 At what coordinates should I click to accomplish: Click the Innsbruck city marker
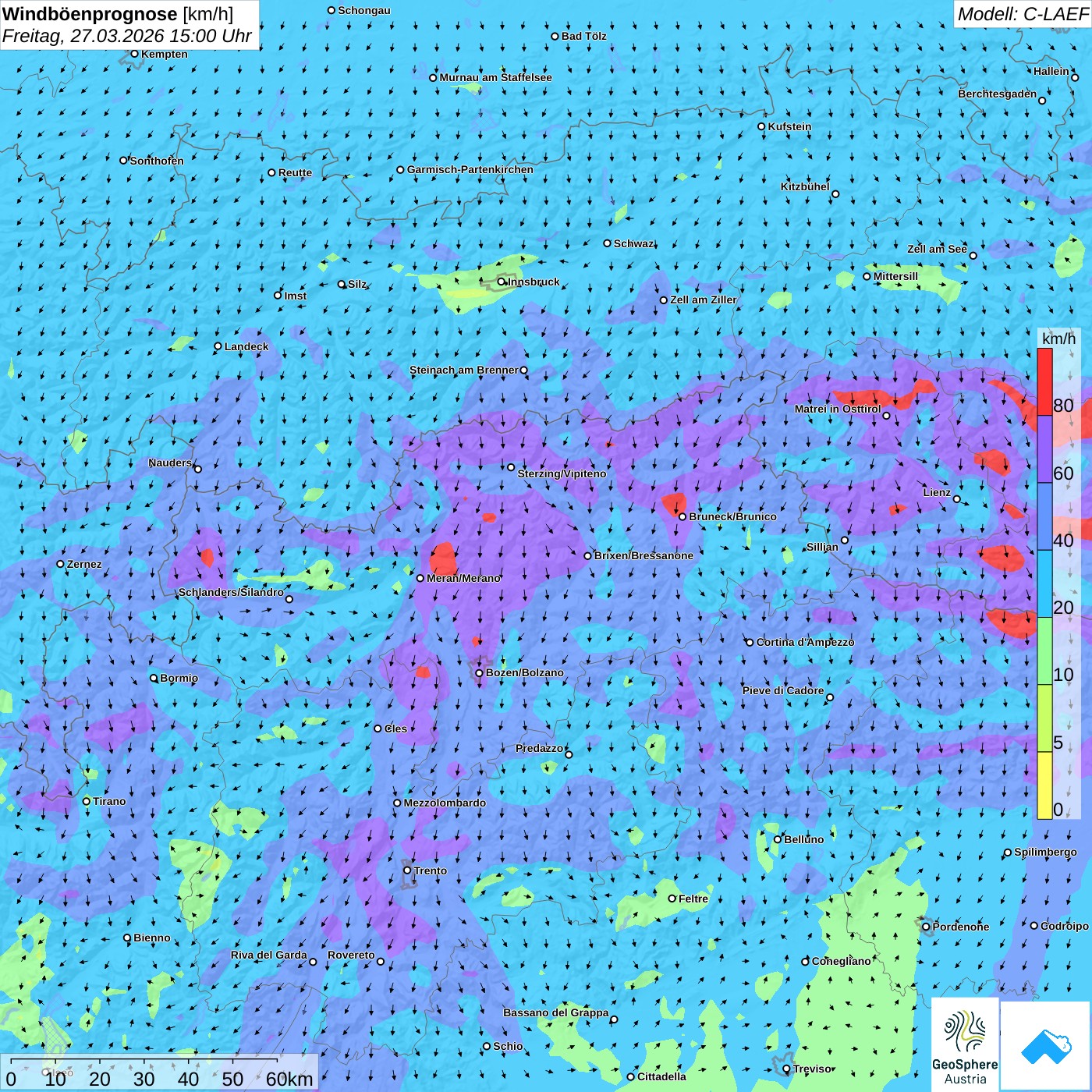(502, 282)
